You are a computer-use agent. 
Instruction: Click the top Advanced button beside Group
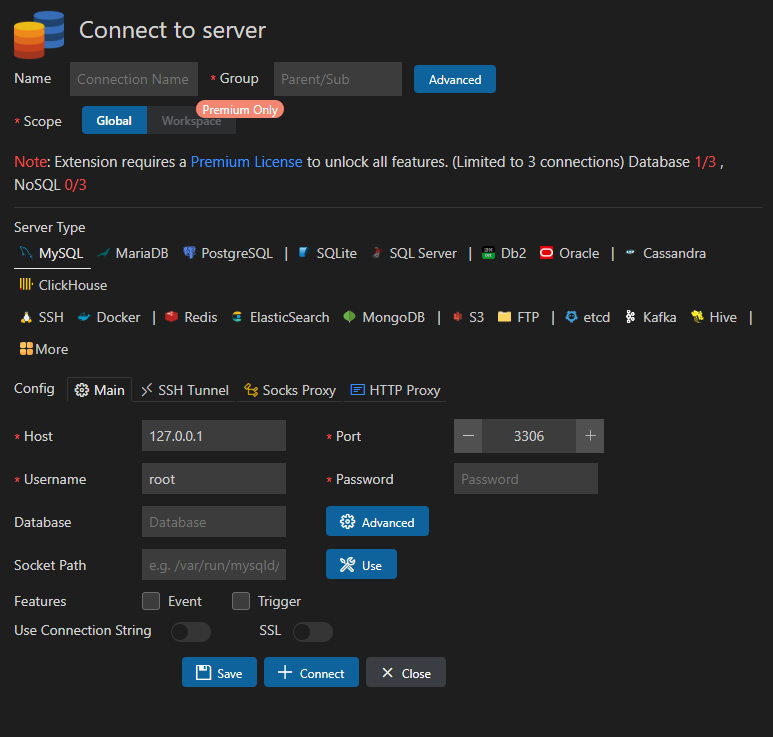click(455, 79)
